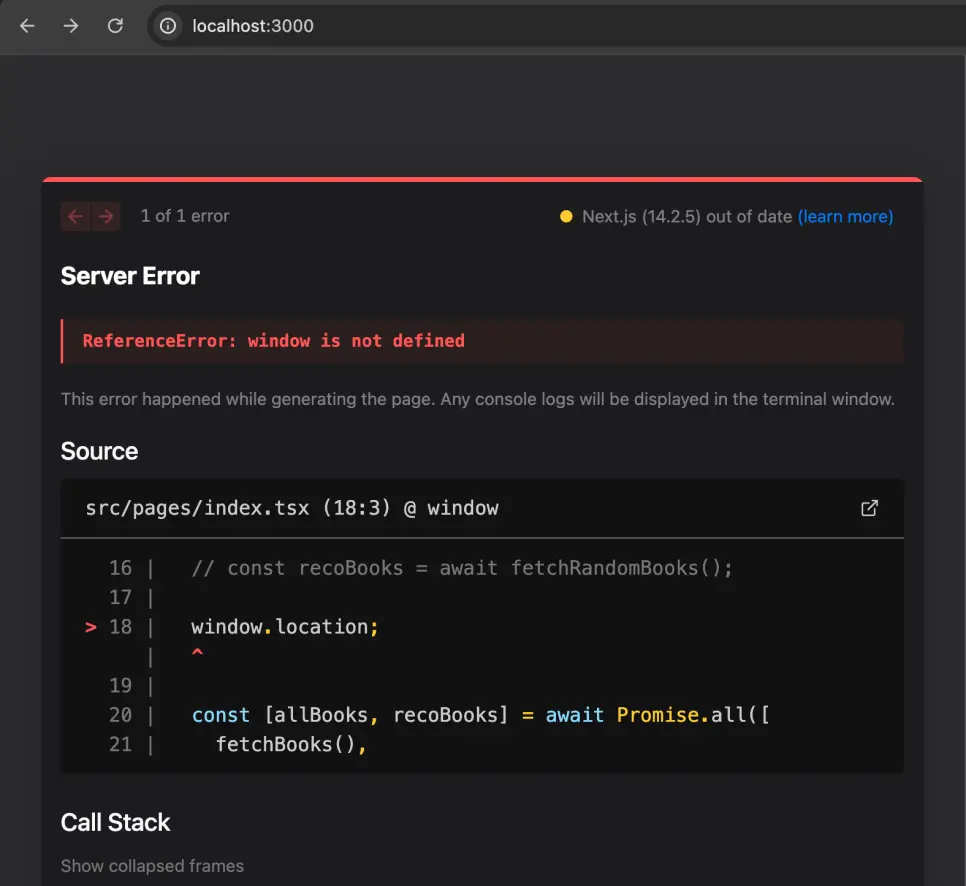Viewport: 966px width, 886px height.
Task: Open the learn more link
Action: (845, 217)
